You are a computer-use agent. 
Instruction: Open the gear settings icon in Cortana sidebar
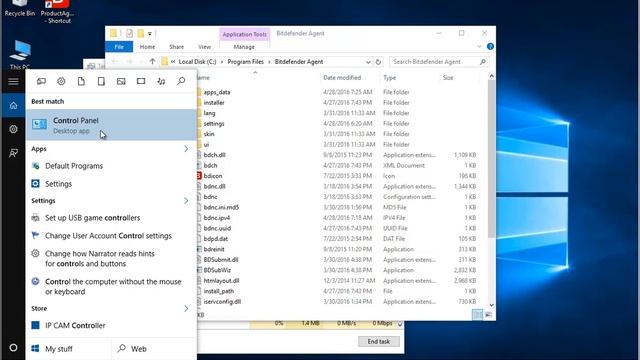click(x=13, y=129)
